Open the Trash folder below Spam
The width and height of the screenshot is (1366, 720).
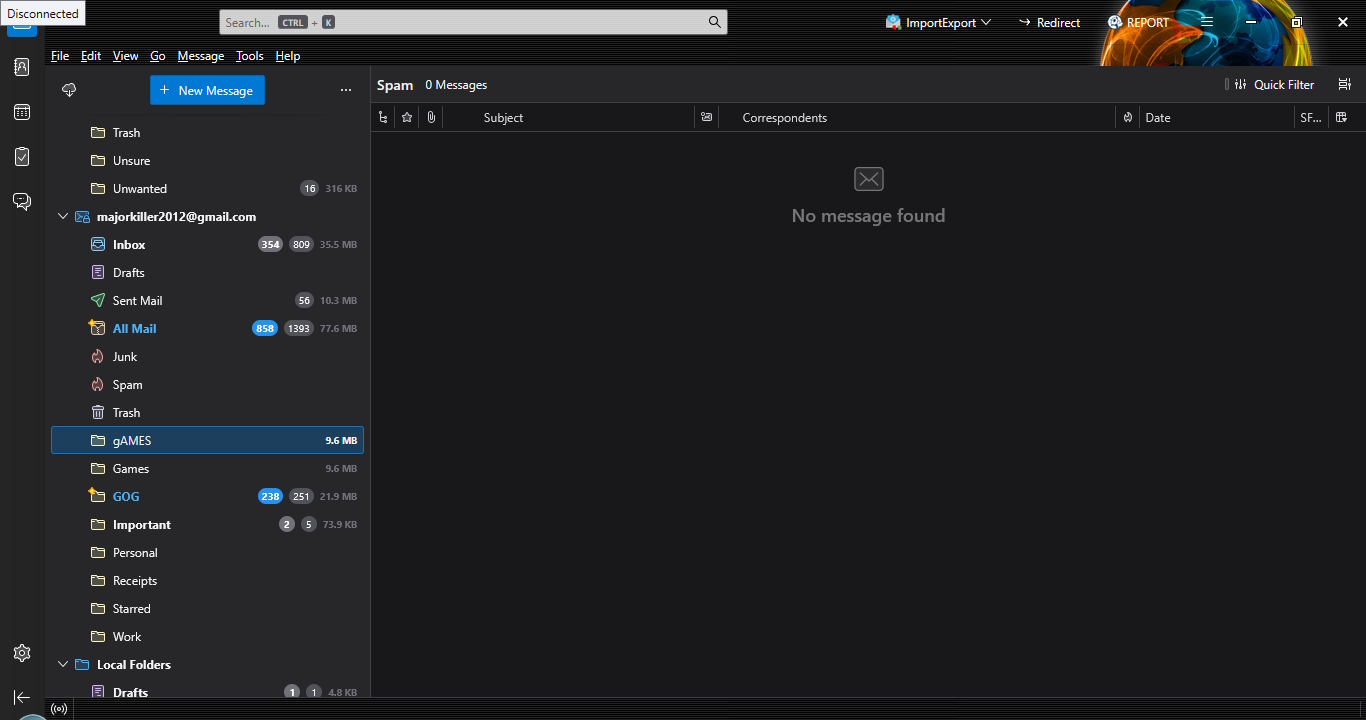[207, 413]
